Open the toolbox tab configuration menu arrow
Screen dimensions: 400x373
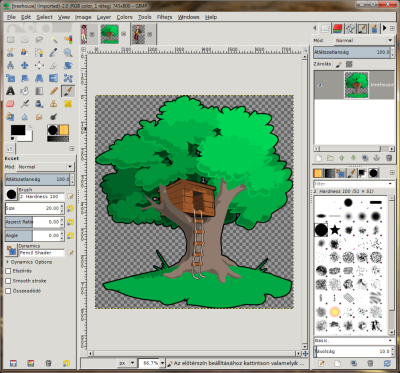[x=72, y=149]
